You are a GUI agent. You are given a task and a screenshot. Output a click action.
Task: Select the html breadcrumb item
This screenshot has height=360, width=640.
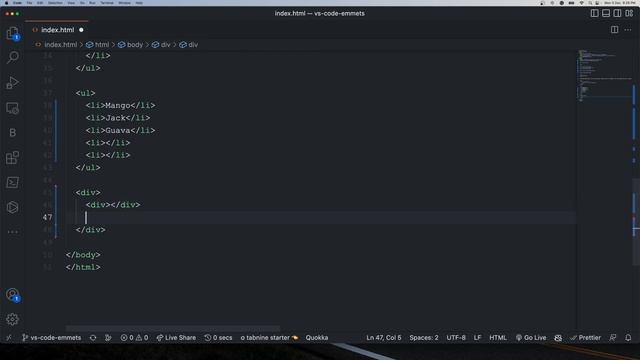click(x=102, y=44)
